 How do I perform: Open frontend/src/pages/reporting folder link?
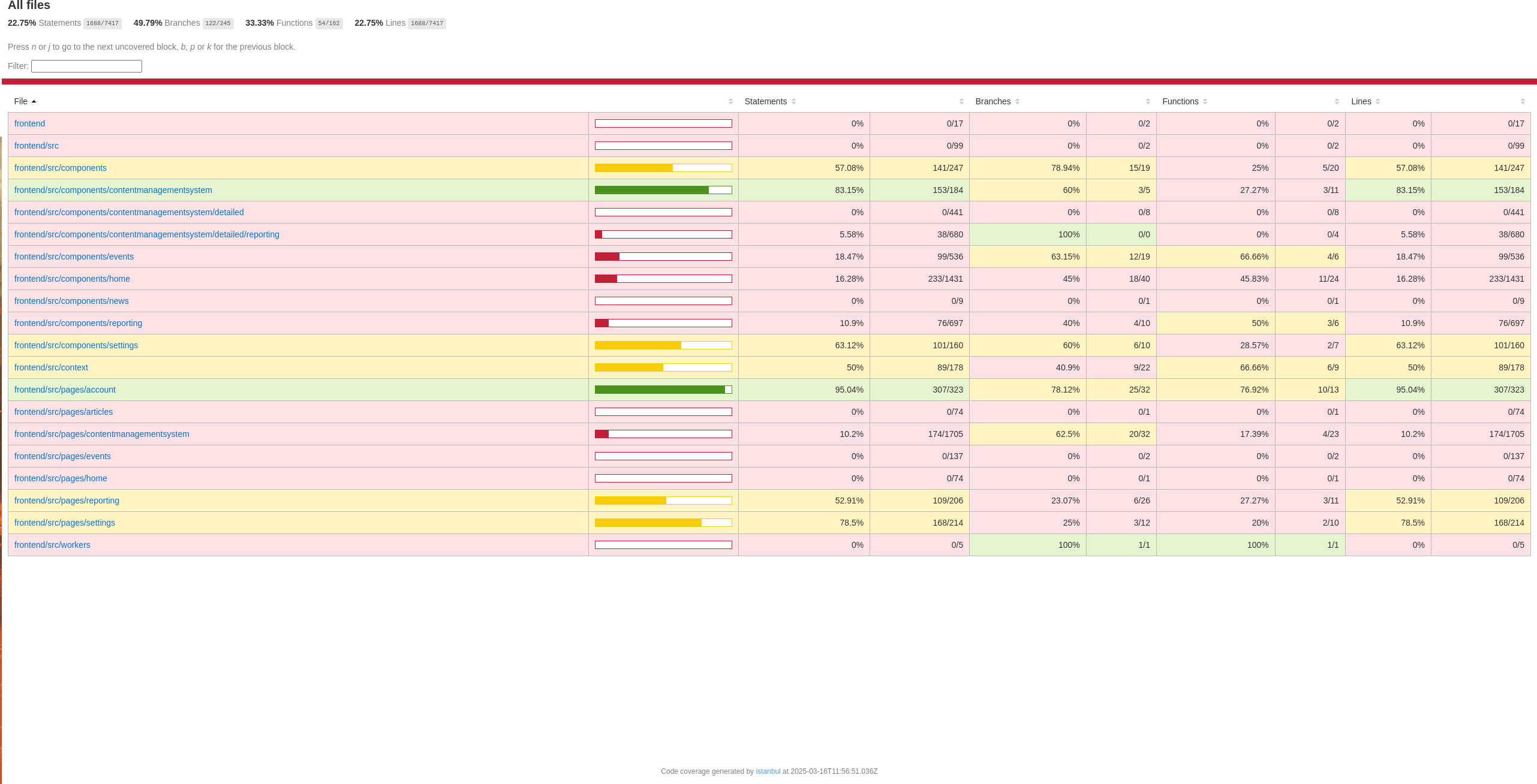click(x=67, y=500)
